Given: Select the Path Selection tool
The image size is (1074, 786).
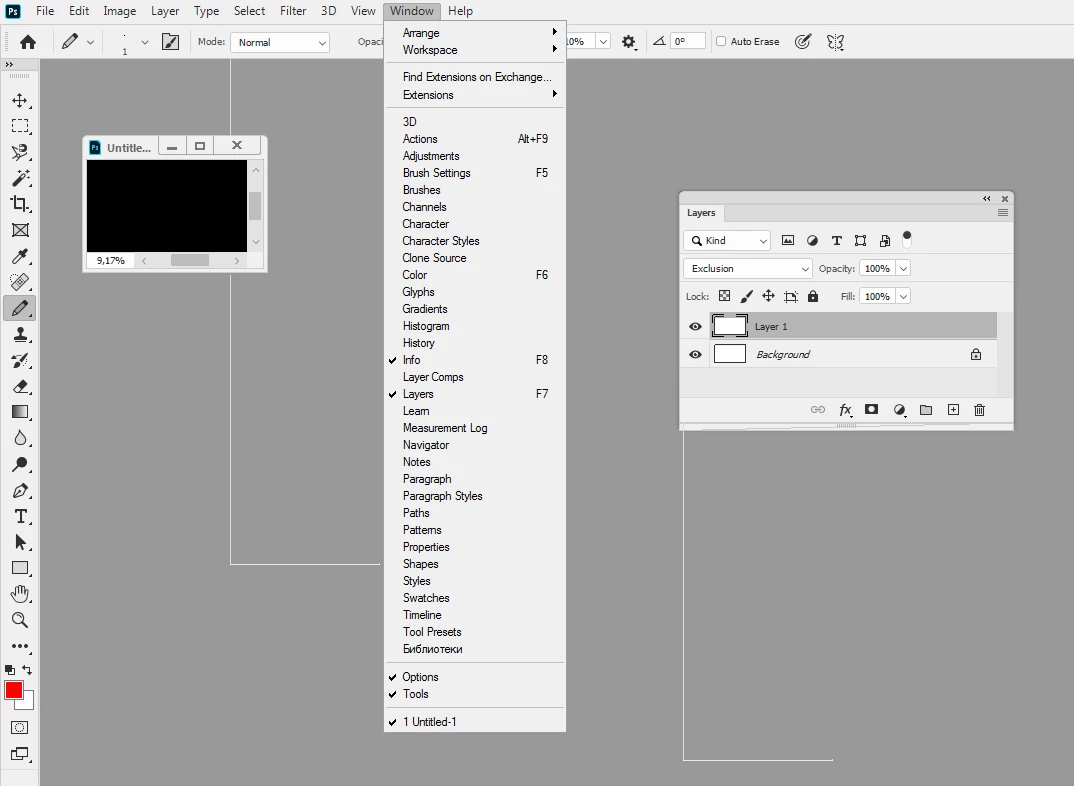Looking at the screenshot, I should click(20, 542).
